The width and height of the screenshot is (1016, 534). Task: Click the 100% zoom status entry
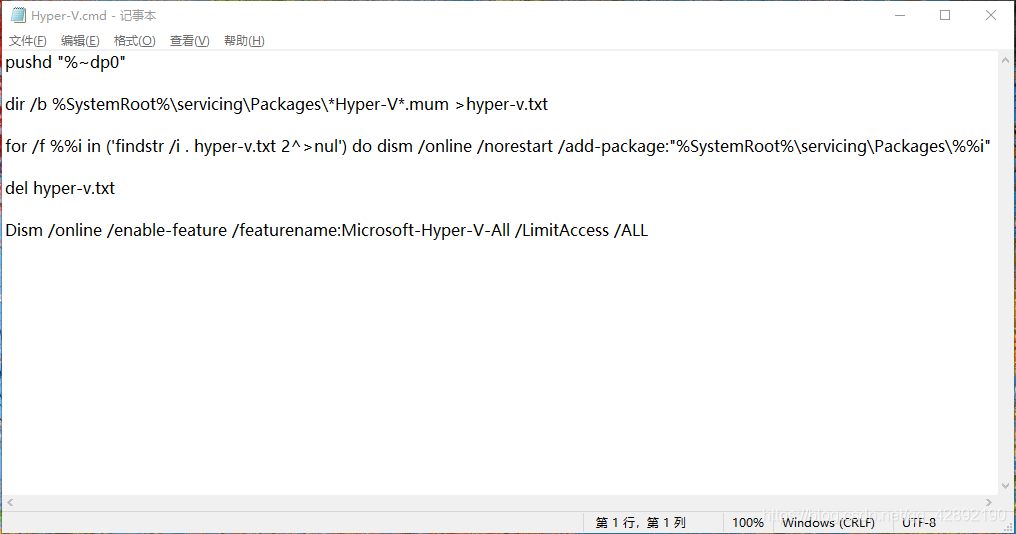pyautogui.click(x=748, y=522)
